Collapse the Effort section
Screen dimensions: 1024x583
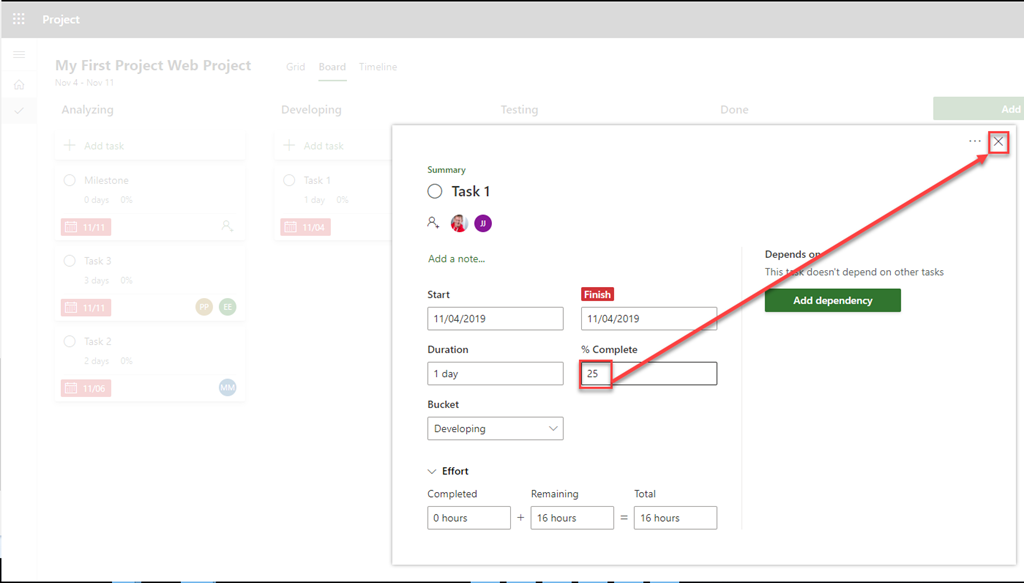point(432,471)
